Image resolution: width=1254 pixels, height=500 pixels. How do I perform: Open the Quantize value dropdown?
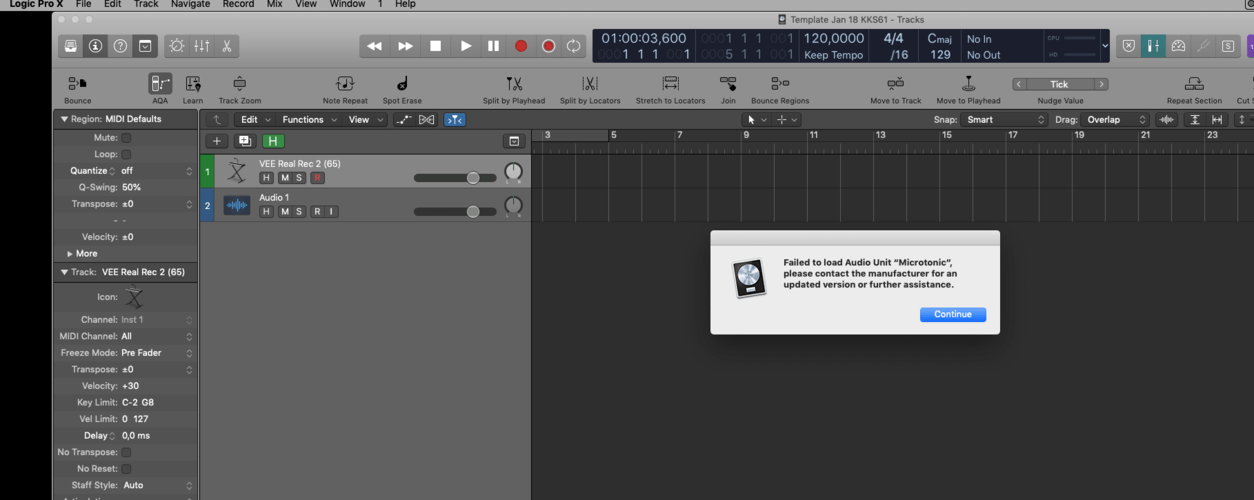tap(156, 171)
